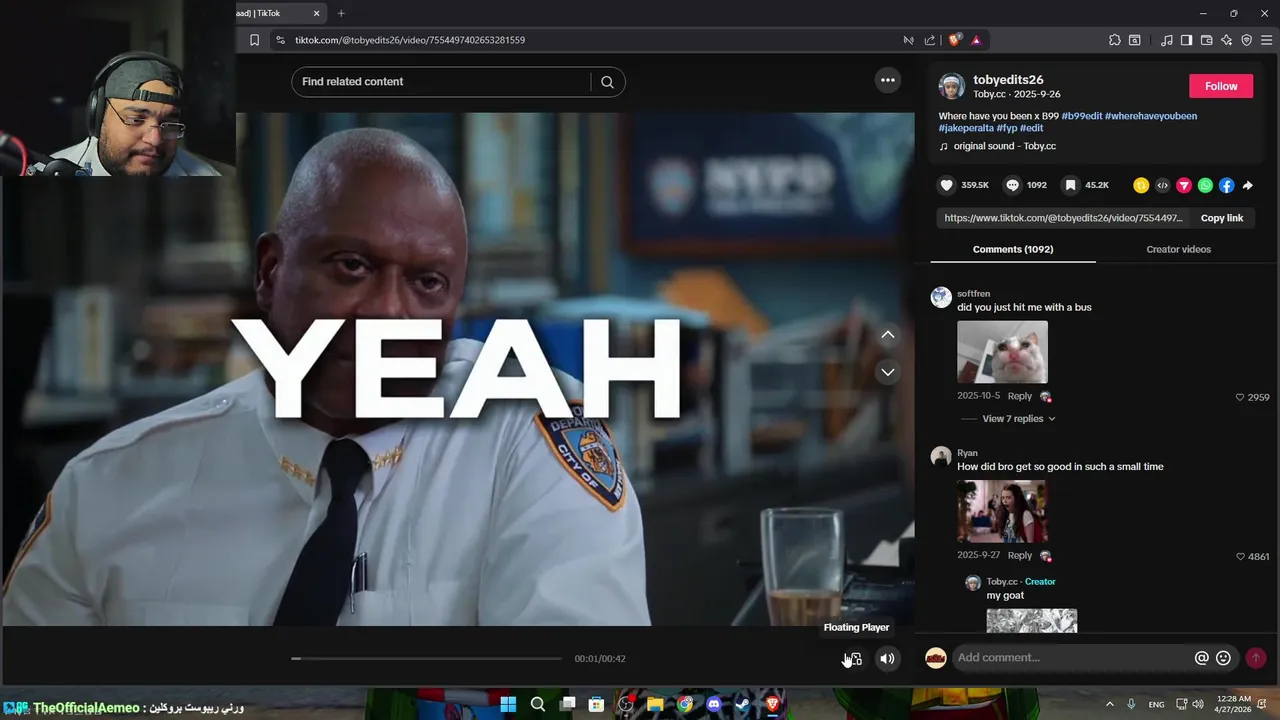This screenshot has height=720, width=1280.
Task: Open Brave VPN shield icon
Action: click(x=1246, y=40)
